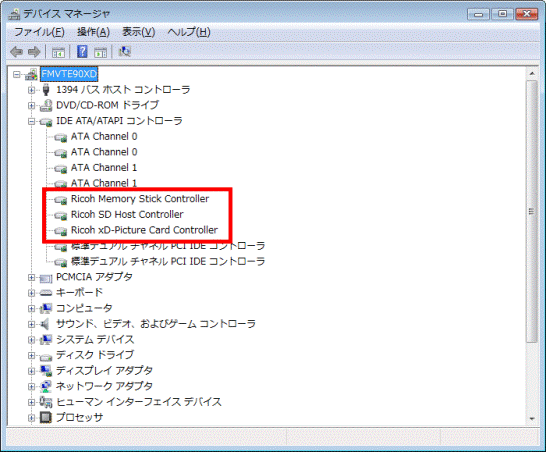The width and height of the screenshot is (546, 452).
Task: Select the FMVTE90XD computer root icon
Action: tap(31, 74)
